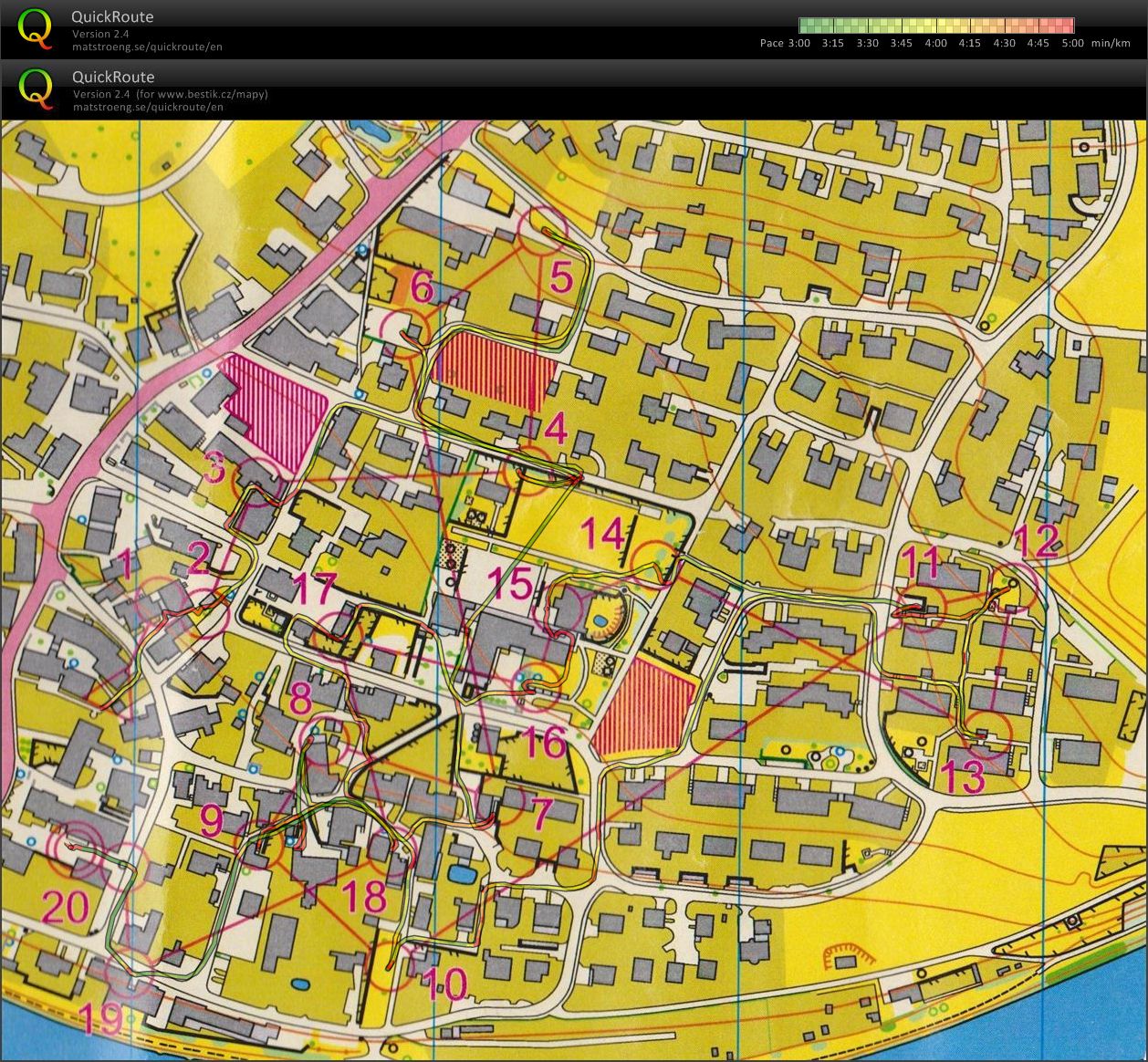This screenshot has width=1148, height=1062.
Task: Click the 4:00 pace legend label
Action: (935, 43)
